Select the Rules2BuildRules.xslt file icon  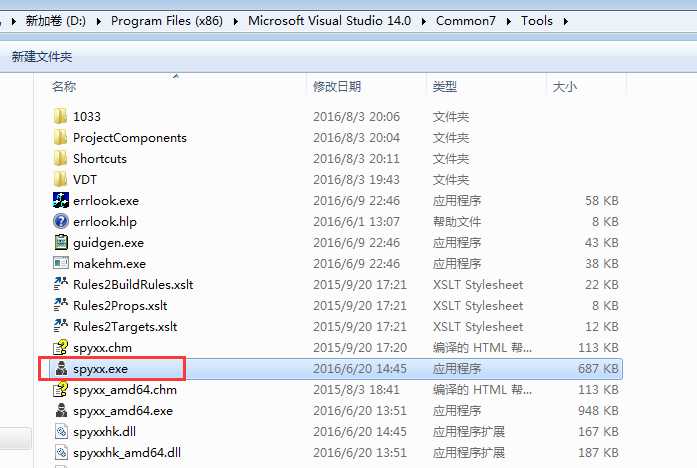[x=60, y=284]
